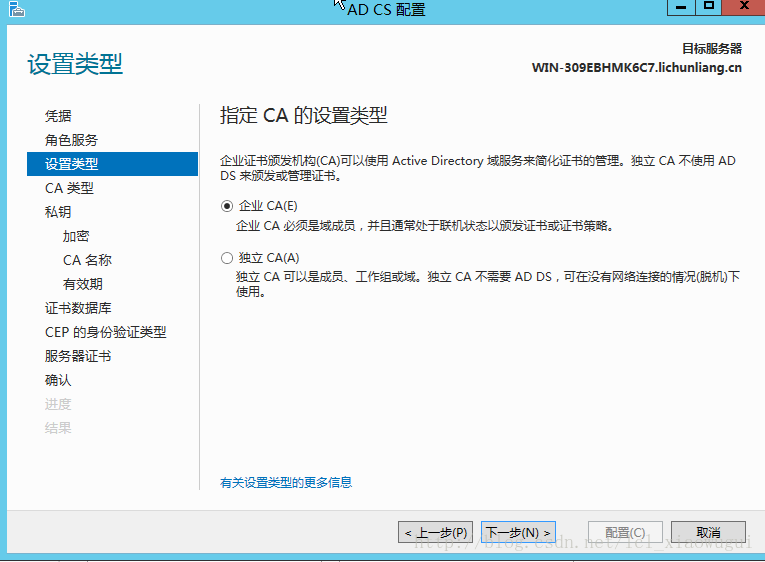The width and height of the screenshot is (765, 562).
Task: Click the 目标服务器 label
Action: point(712,49)
